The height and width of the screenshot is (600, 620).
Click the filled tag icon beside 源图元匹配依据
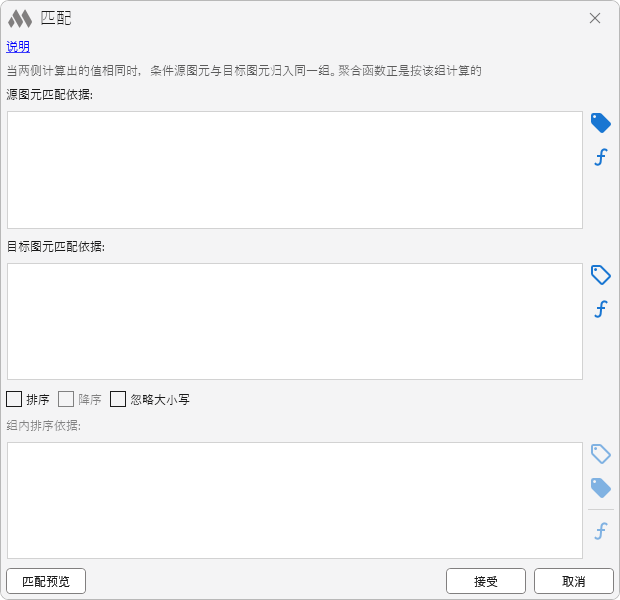coord(600,123)
